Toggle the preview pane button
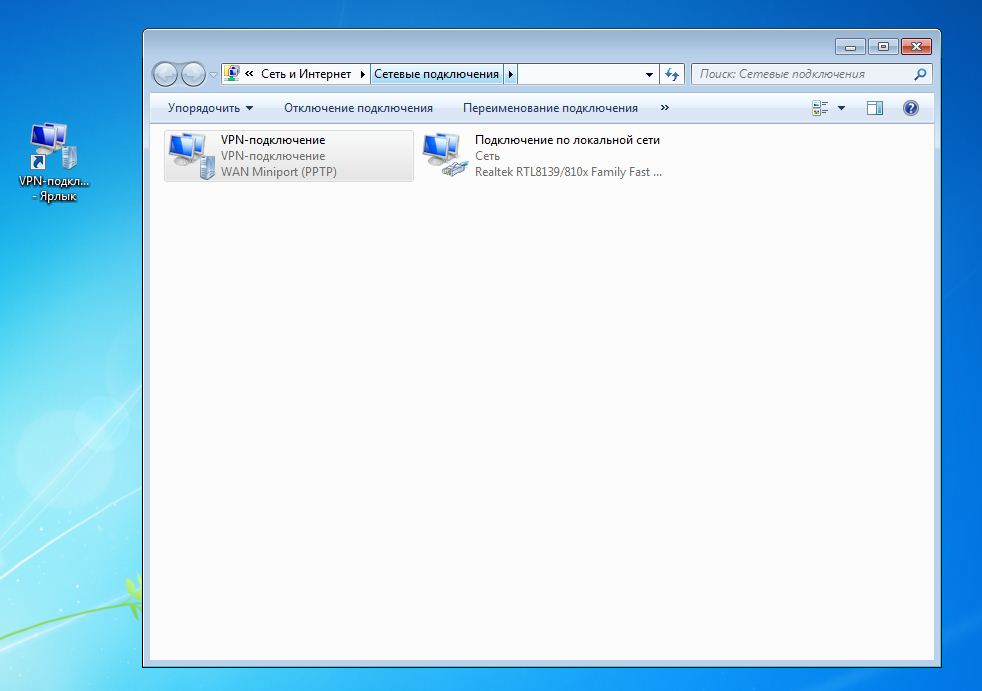This screenshot has width=982, height=691. point(875,108)
